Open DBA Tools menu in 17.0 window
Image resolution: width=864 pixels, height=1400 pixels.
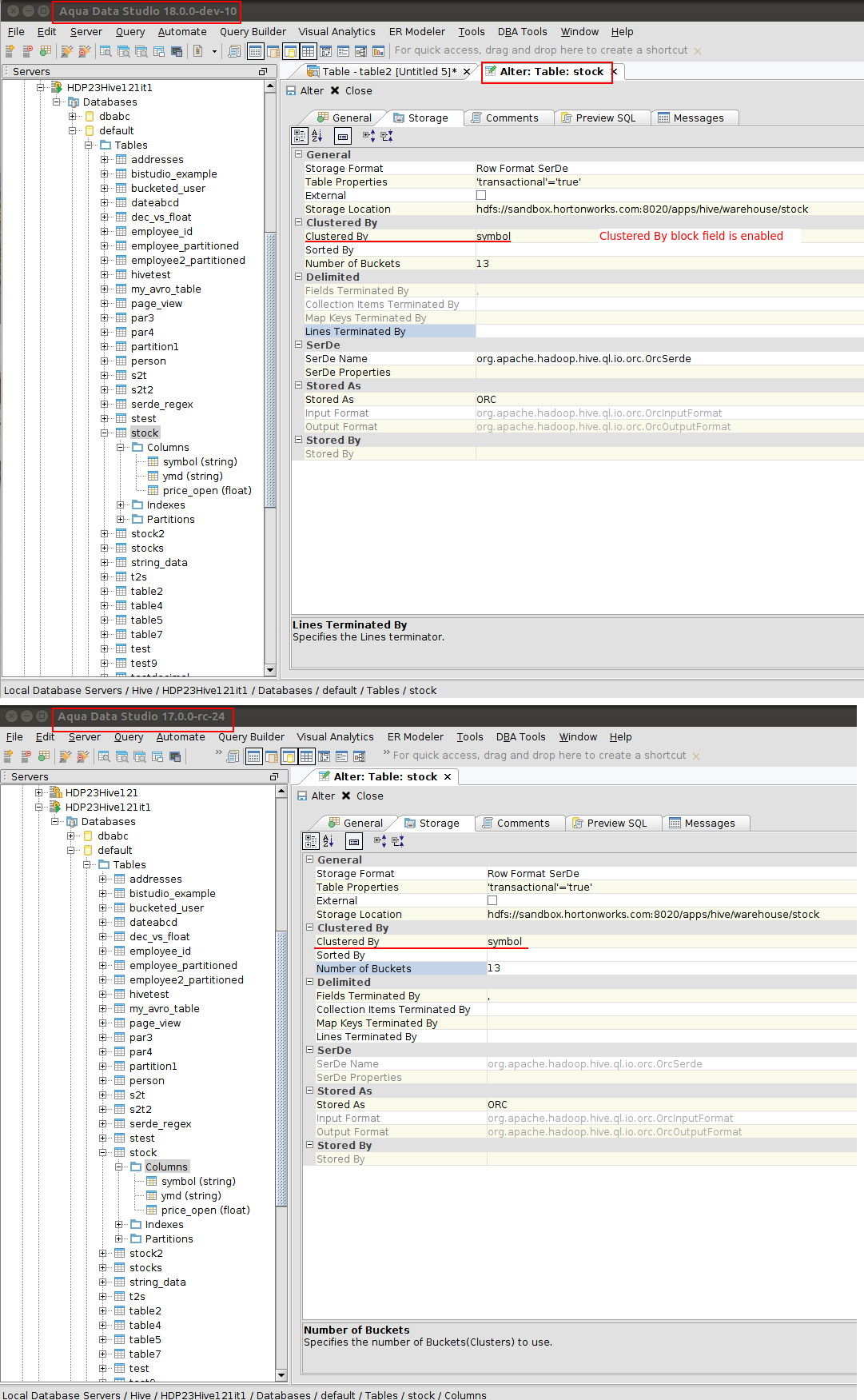521,737
